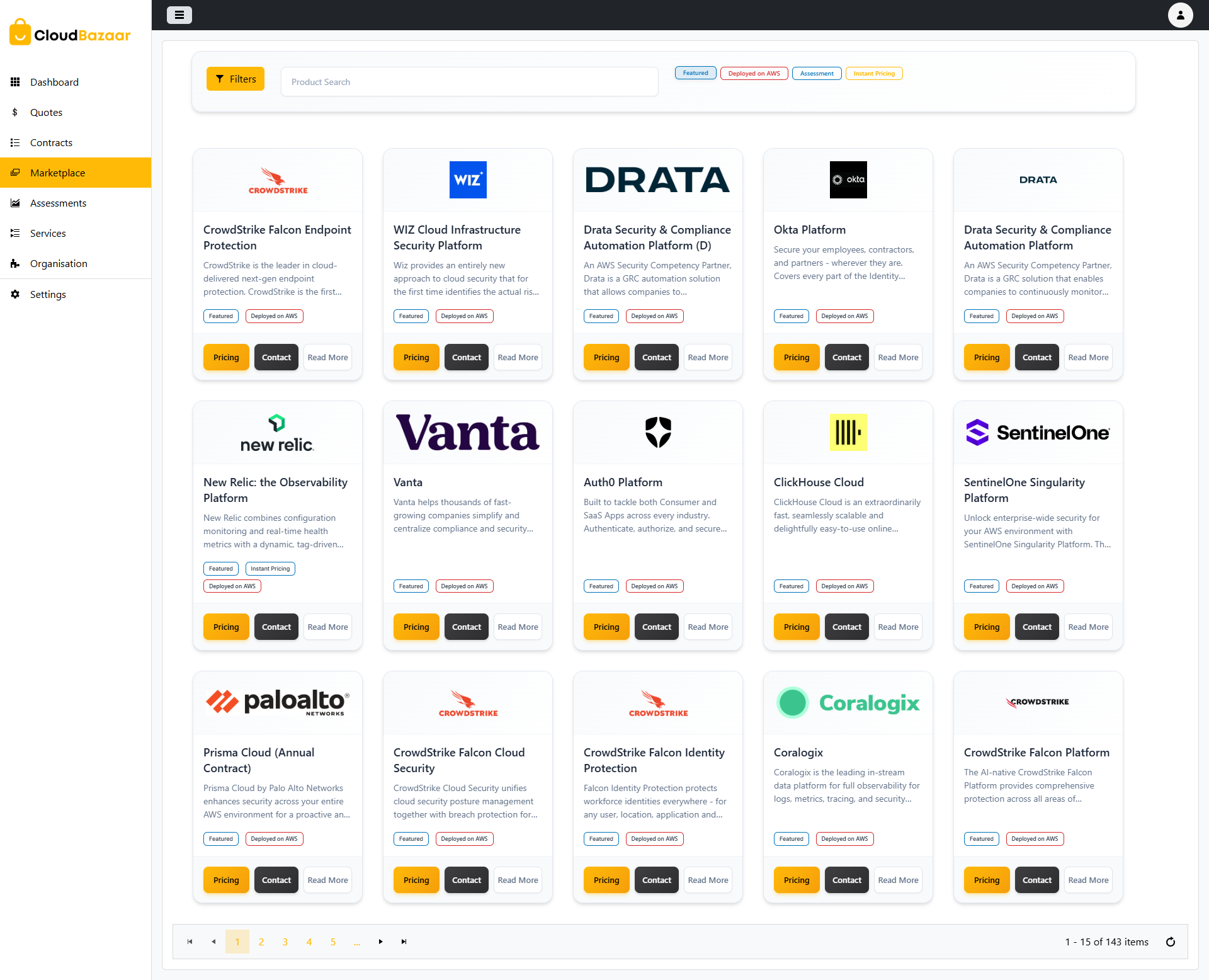Click the CloudBazaar logo

71,33
